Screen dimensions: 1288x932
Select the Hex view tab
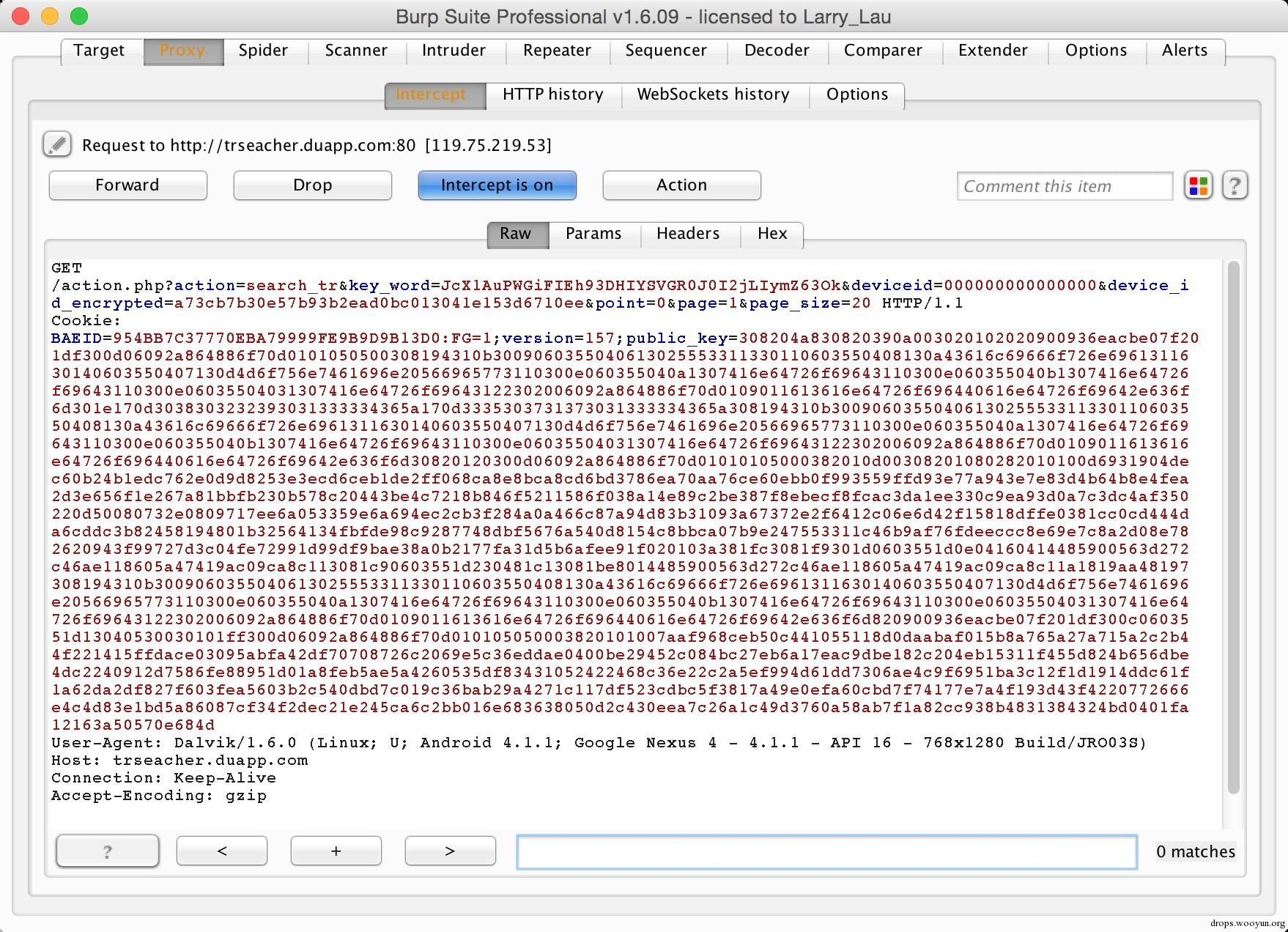(772, 234)
